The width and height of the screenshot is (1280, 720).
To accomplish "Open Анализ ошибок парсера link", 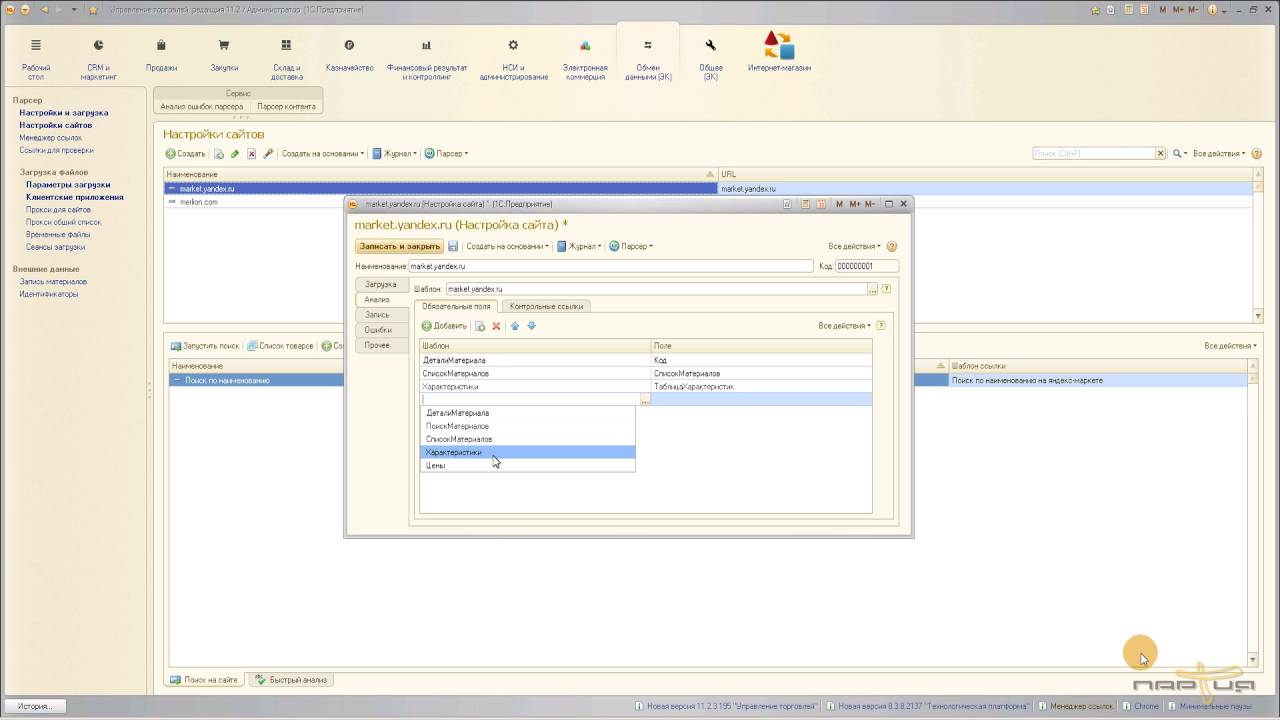I will pos(202,106).
